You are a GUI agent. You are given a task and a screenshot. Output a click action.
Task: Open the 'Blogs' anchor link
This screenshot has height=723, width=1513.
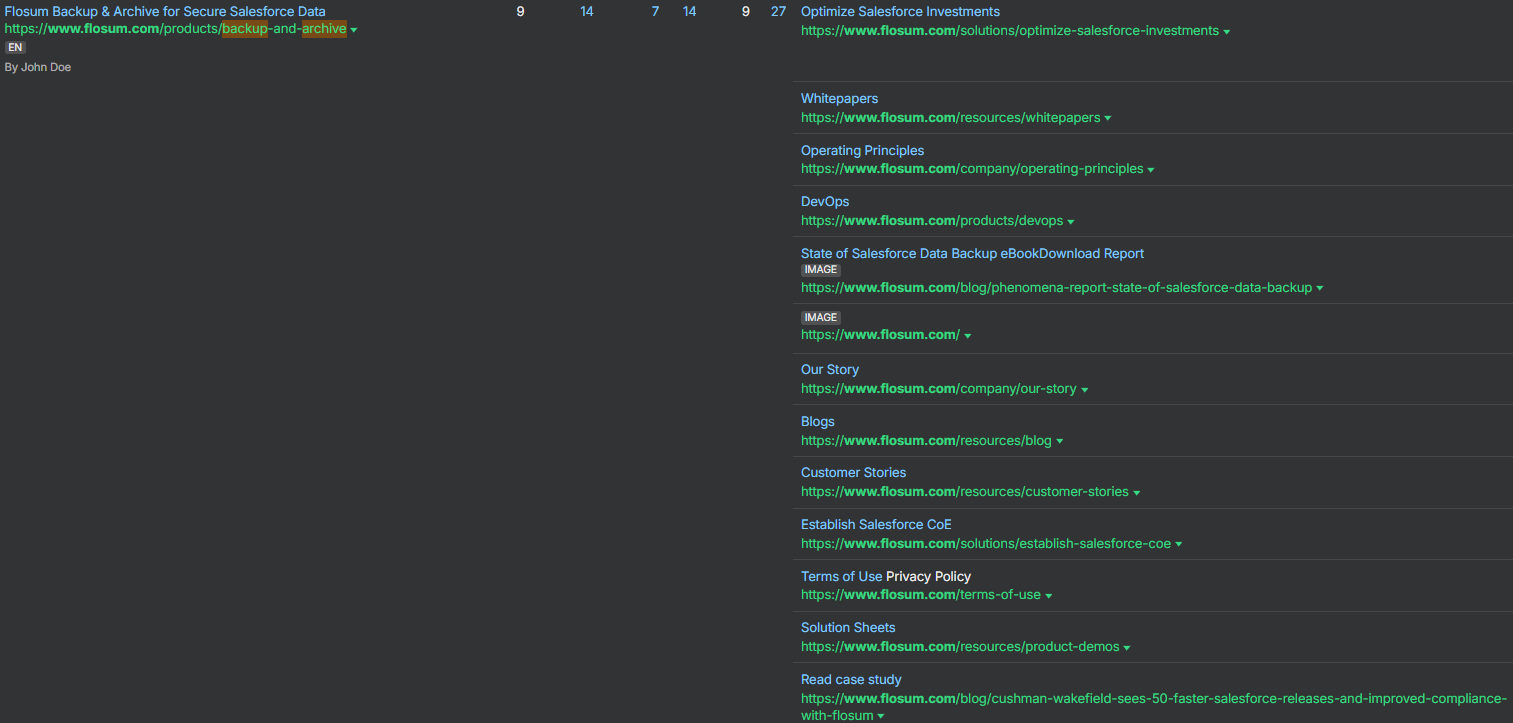point(818,422)
